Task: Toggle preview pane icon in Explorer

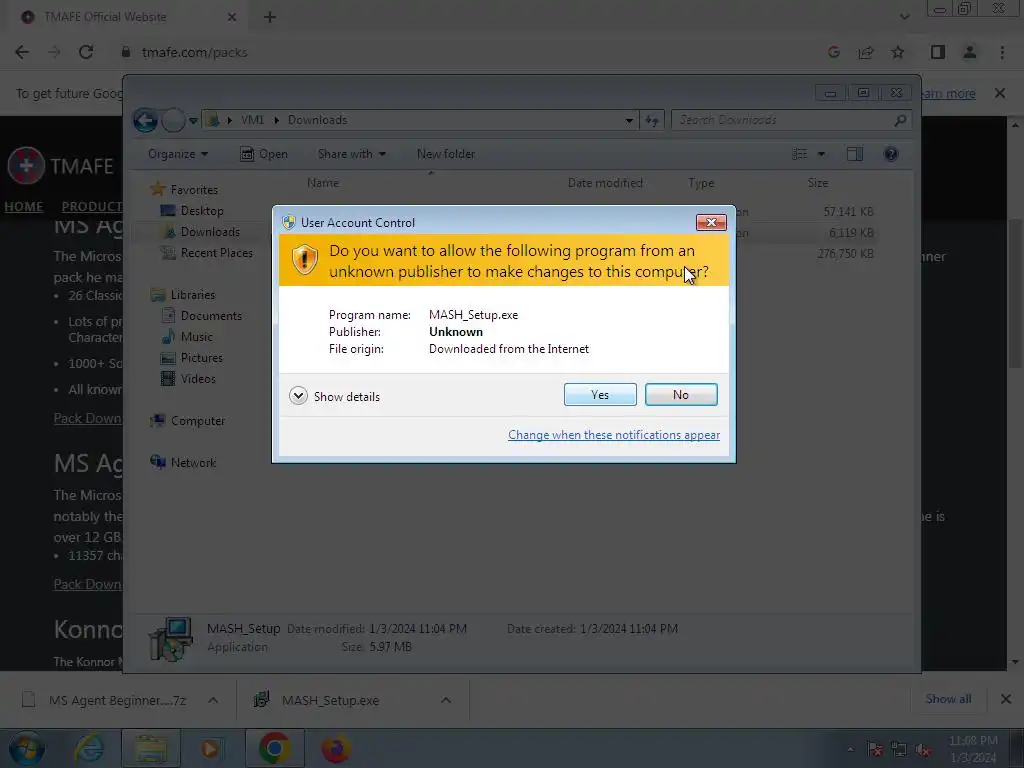Action: tap(854, 154)
